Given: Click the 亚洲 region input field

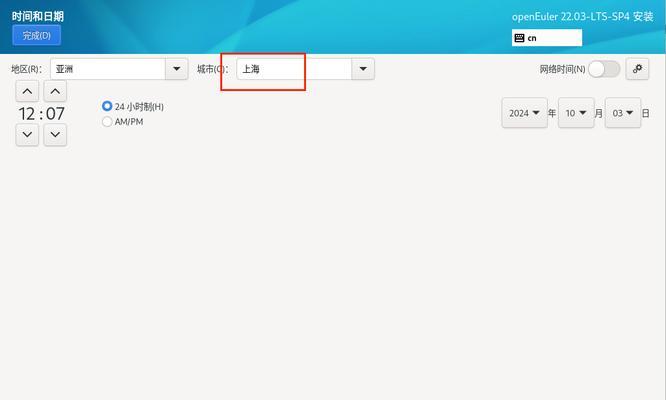Looking at the screenshot, I should point(108,69).
